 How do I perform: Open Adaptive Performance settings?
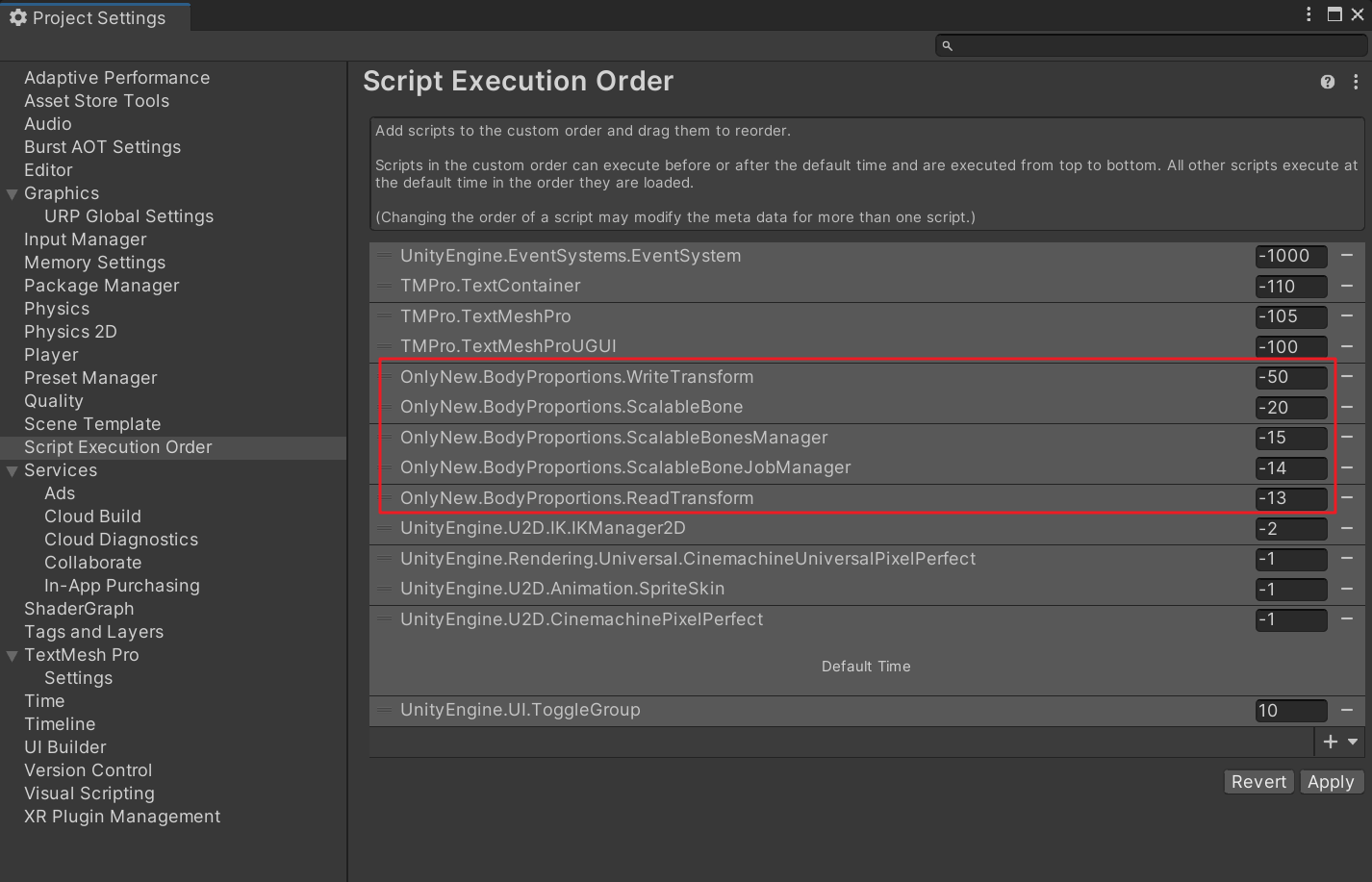point(116,78)
